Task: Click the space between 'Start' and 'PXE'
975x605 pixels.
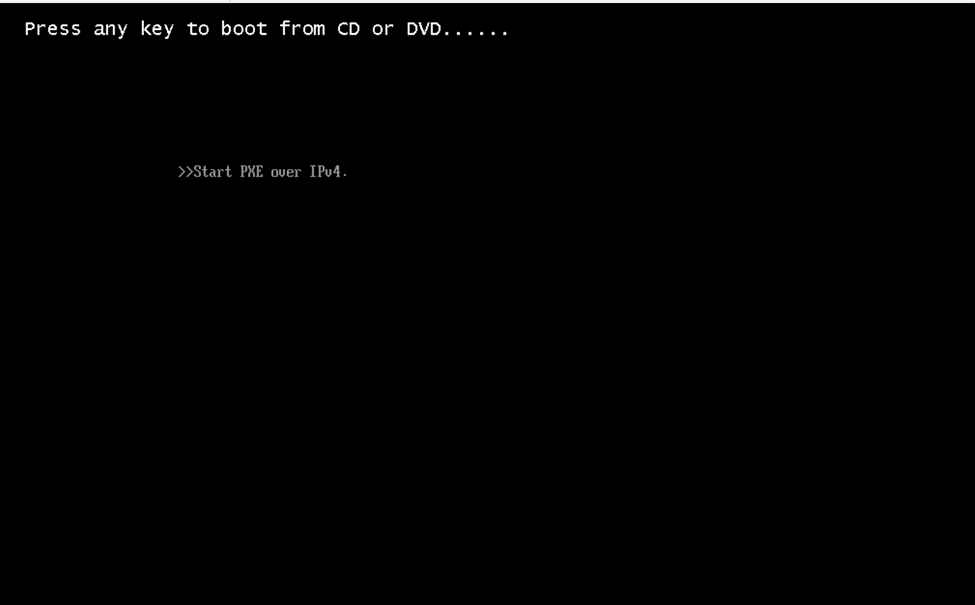Action: [236, 172]
